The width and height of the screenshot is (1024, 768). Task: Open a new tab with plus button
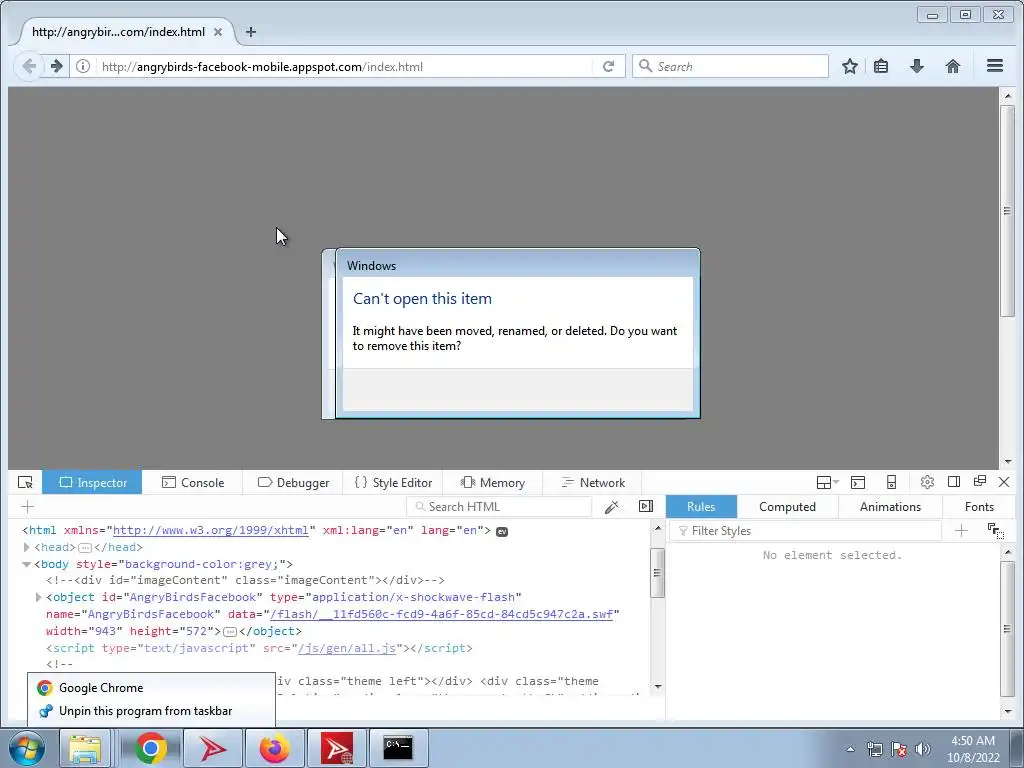[251, 31]
